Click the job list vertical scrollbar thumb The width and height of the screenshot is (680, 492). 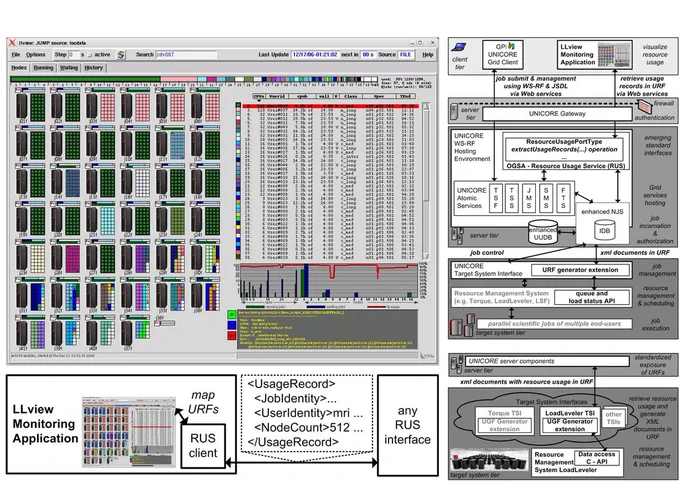pyautogui.click(x=426, y=155)
